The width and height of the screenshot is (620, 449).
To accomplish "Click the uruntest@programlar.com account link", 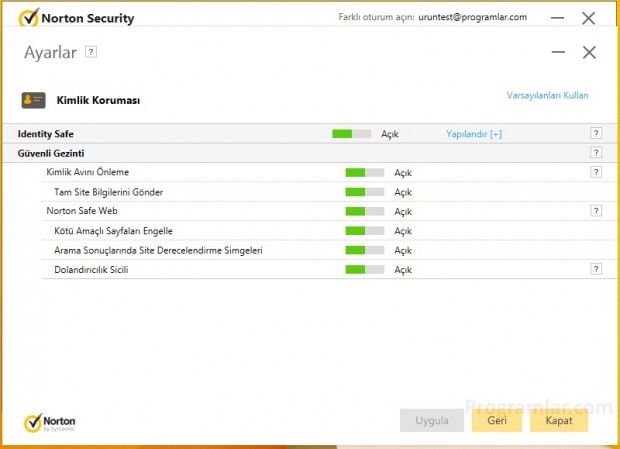I will (x=473, y=17).
